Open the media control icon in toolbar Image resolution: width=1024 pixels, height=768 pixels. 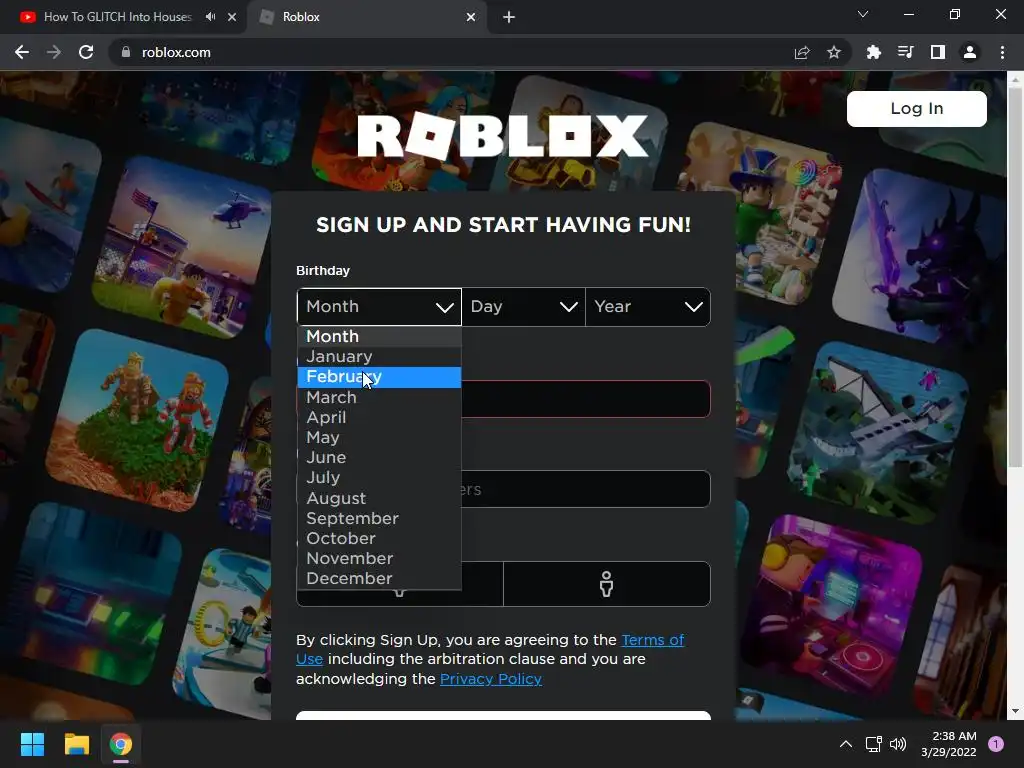[x=905, y=52]
